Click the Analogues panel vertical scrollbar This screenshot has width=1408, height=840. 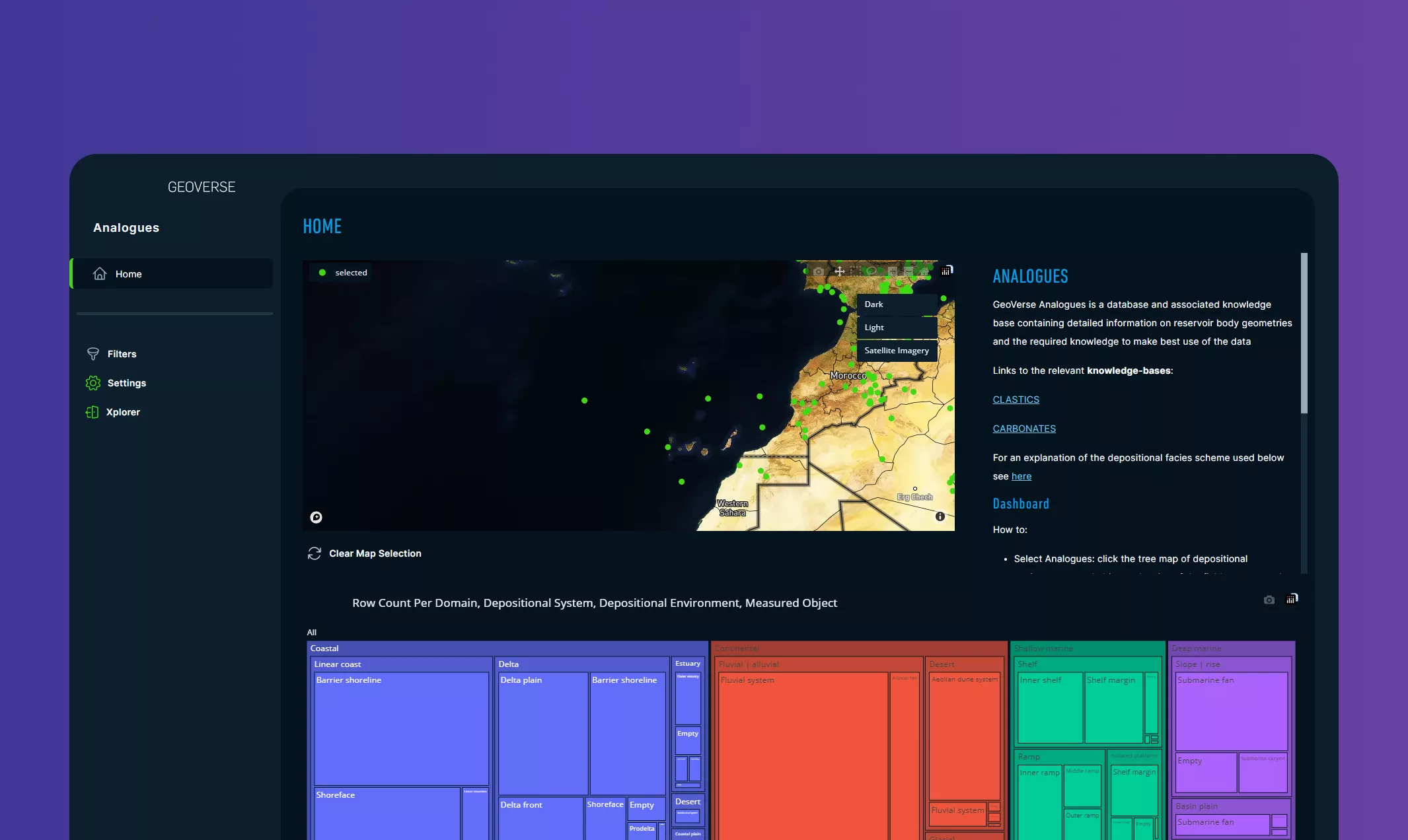(1304, 333)
